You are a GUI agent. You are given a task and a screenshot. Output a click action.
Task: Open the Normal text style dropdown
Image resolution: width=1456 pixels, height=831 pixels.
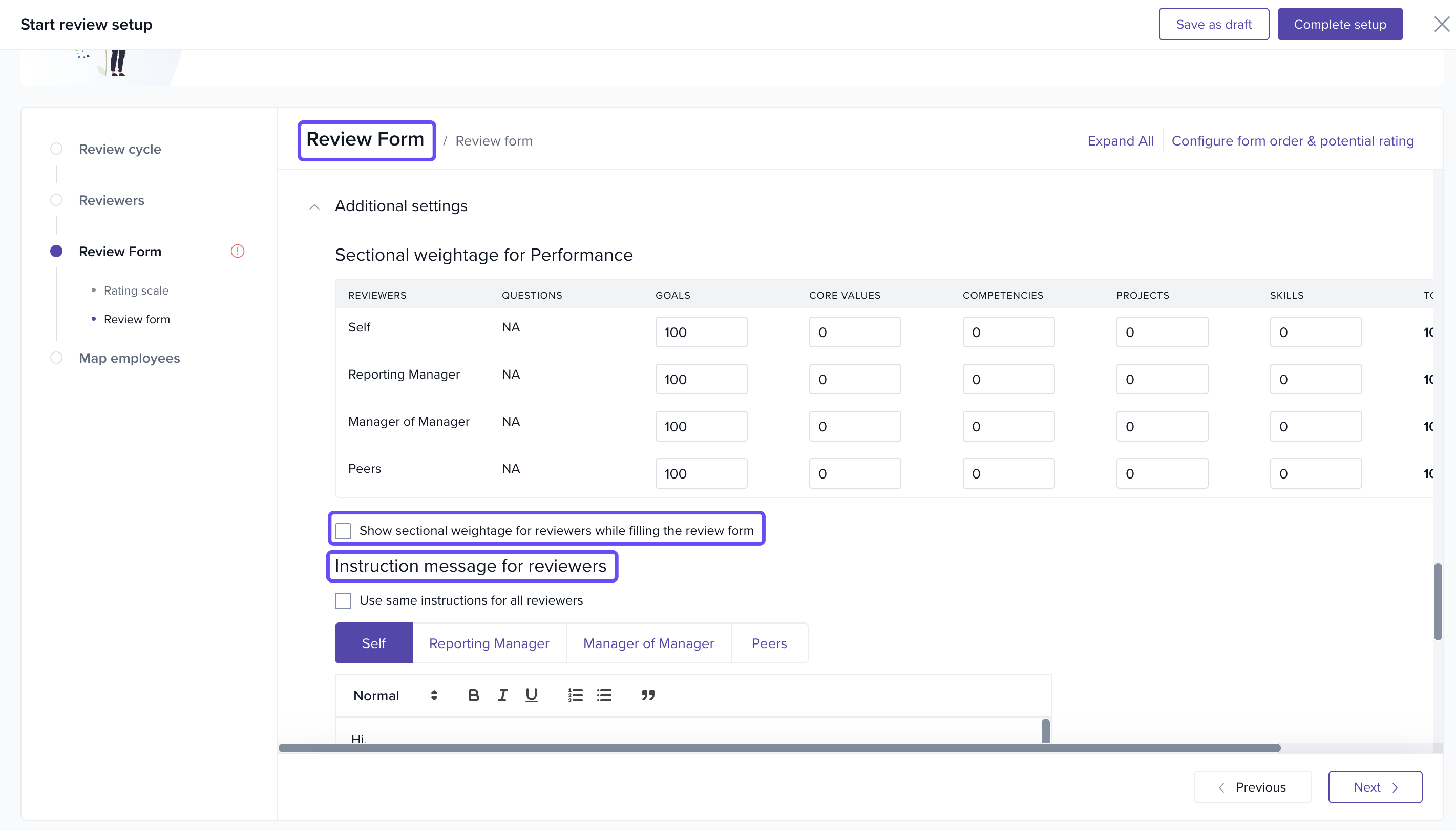pos(395,695)
